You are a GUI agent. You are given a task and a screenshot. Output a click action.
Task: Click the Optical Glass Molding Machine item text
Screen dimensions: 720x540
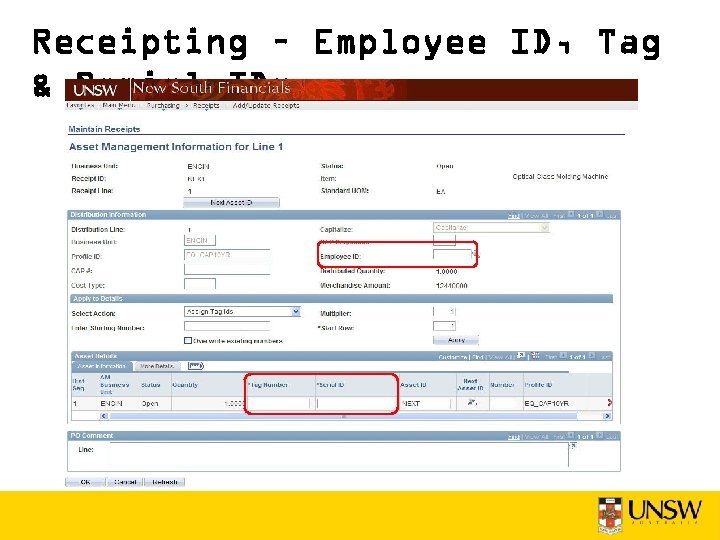[x=560, y=176]
